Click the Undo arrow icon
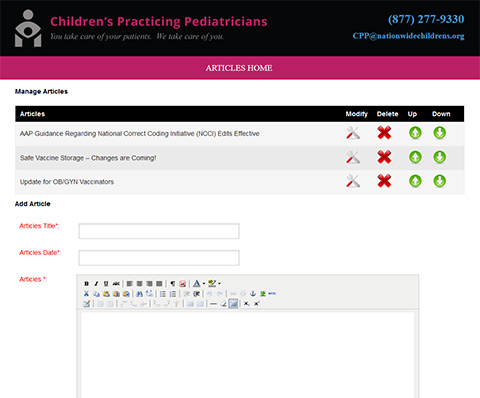Image resolution: width=480 pixels, height=398 pixels. click(x=209, y=294)
